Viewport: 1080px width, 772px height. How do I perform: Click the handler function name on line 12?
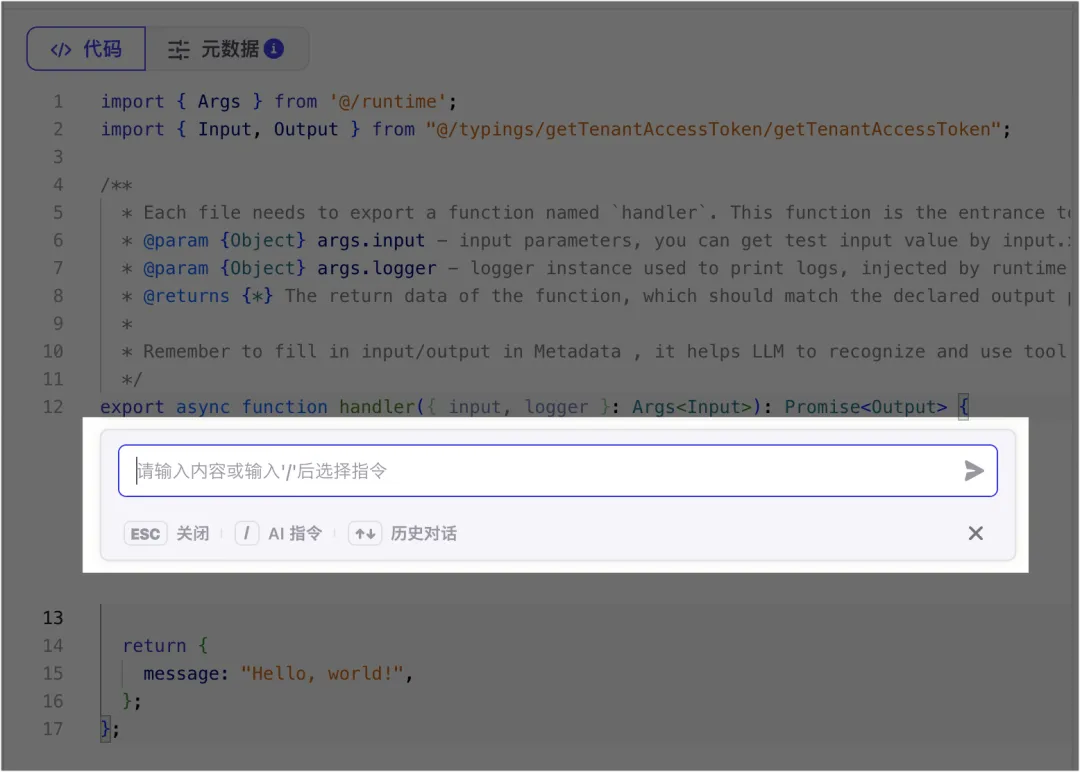coord(377,407)
